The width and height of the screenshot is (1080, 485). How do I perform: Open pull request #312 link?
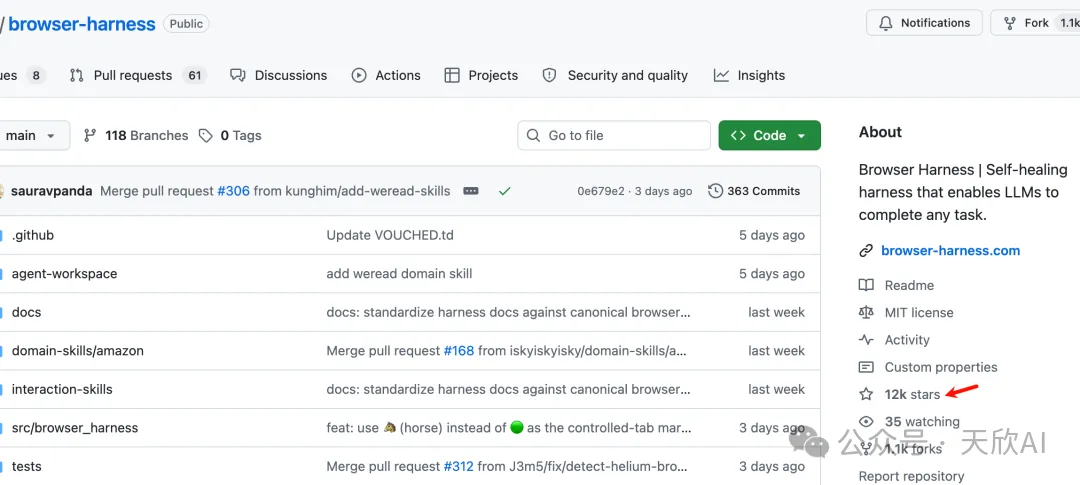tap(459, 466)
